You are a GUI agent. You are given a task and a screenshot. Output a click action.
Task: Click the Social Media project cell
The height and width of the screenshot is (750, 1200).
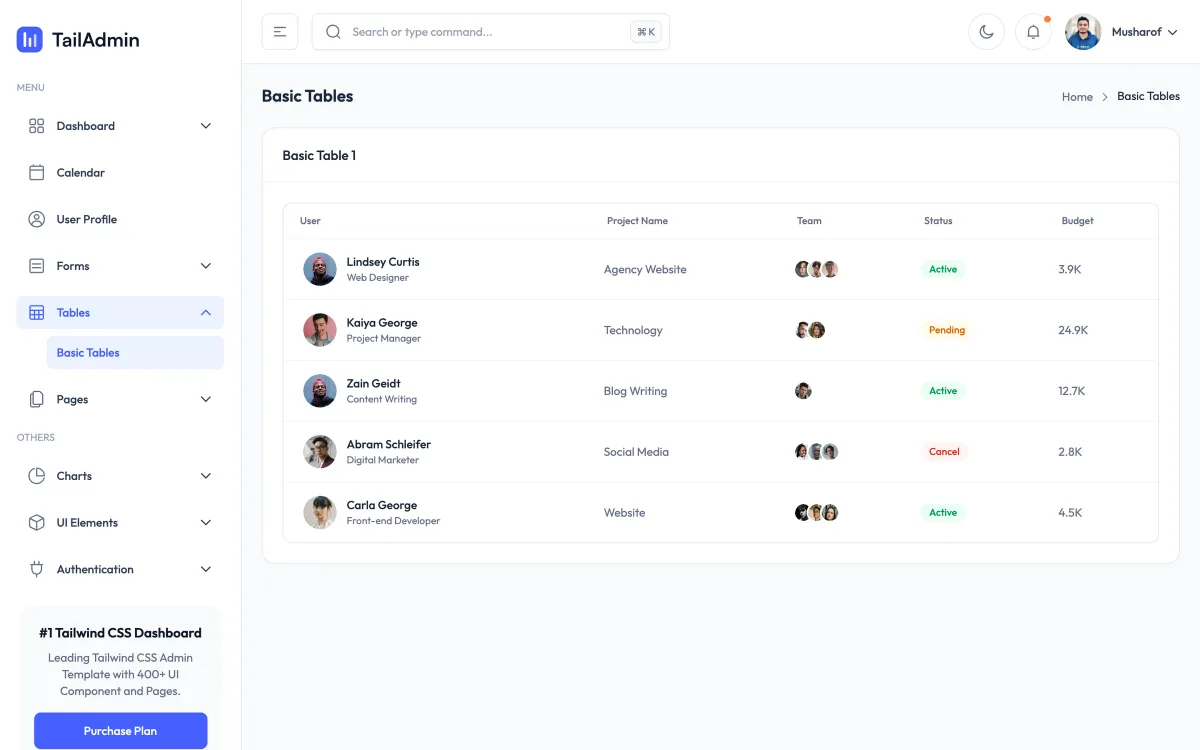(636, 452)
